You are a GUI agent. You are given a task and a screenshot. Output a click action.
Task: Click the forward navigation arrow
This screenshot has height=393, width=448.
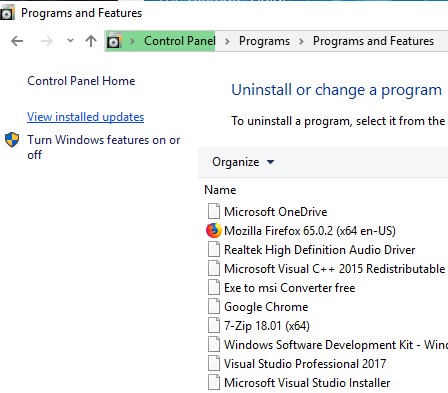[47, 41]
